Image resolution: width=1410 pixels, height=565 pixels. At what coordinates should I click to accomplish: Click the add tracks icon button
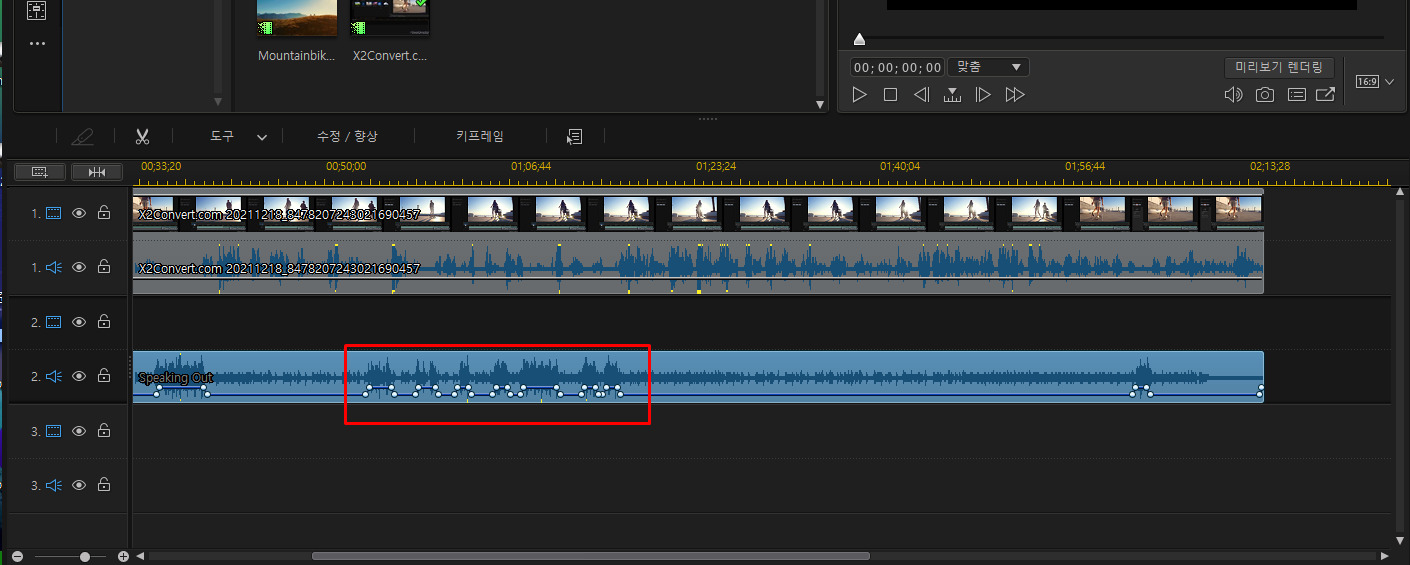40,172
